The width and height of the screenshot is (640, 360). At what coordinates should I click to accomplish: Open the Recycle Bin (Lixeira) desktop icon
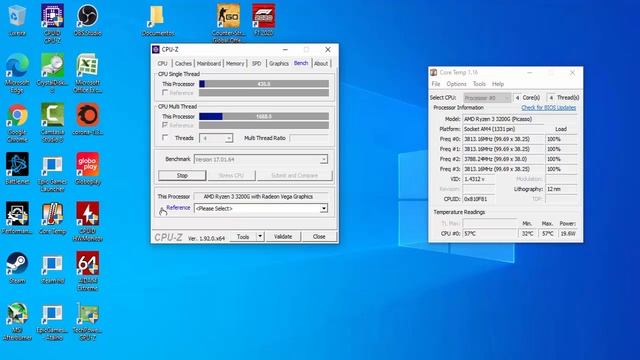pos(17,20)
